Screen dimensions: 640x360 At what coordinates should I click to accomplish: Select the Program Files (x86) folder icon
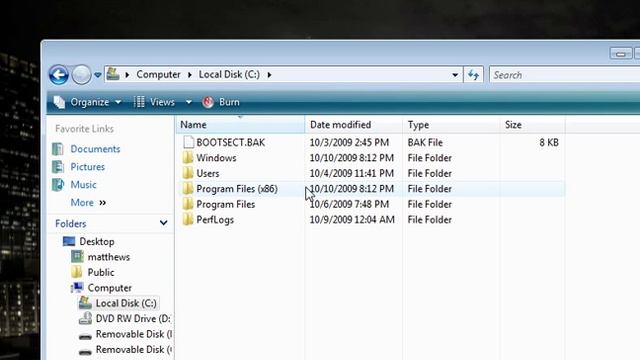(188, 189)
